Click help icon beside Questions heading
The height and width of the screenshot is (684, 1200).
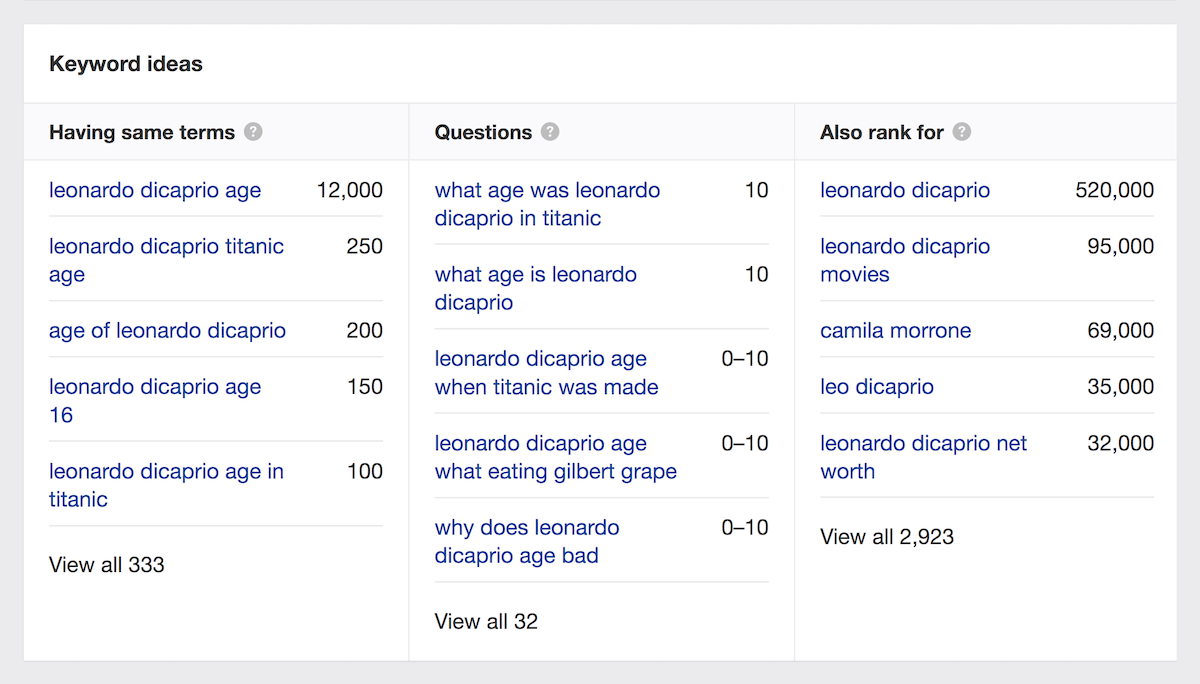(550, 132)
